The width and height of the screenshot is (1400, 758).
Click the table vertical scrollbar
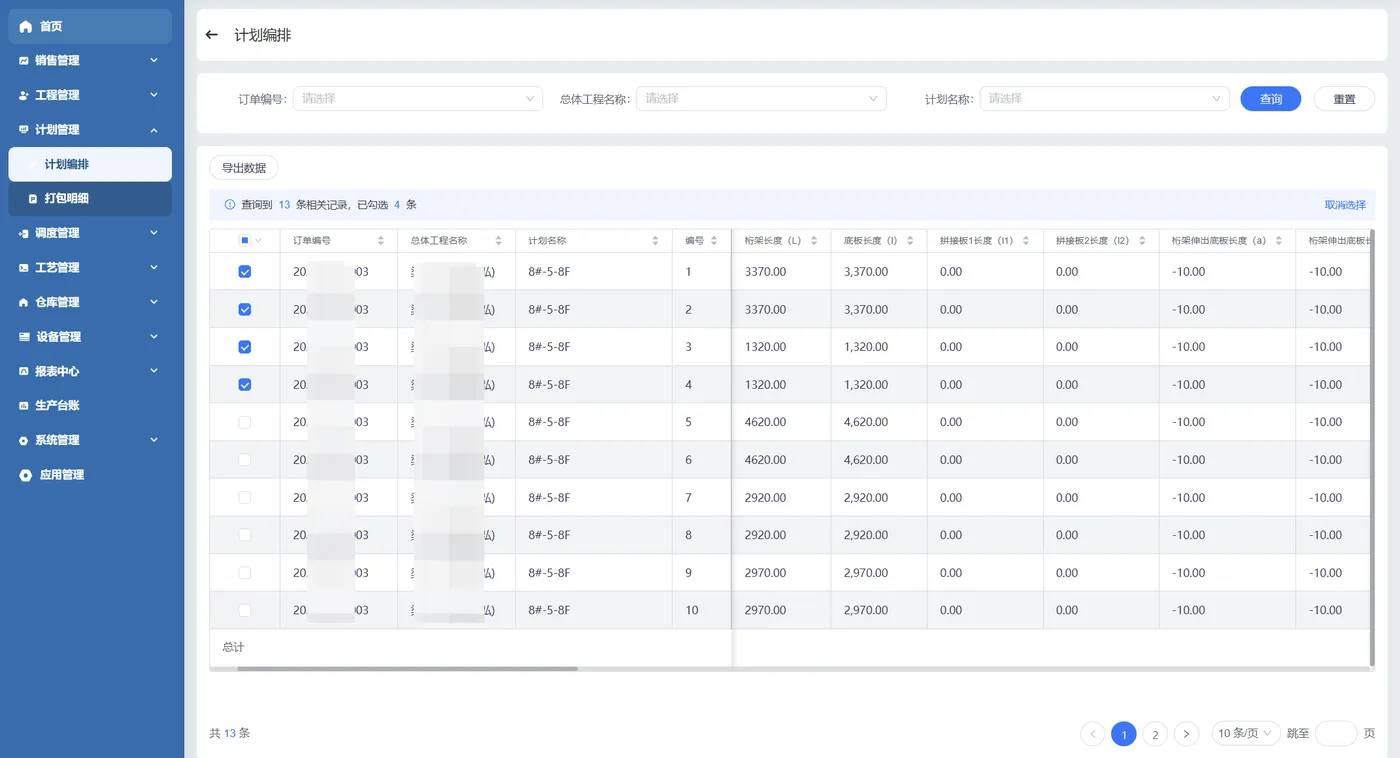click(x=1372, y=447)
